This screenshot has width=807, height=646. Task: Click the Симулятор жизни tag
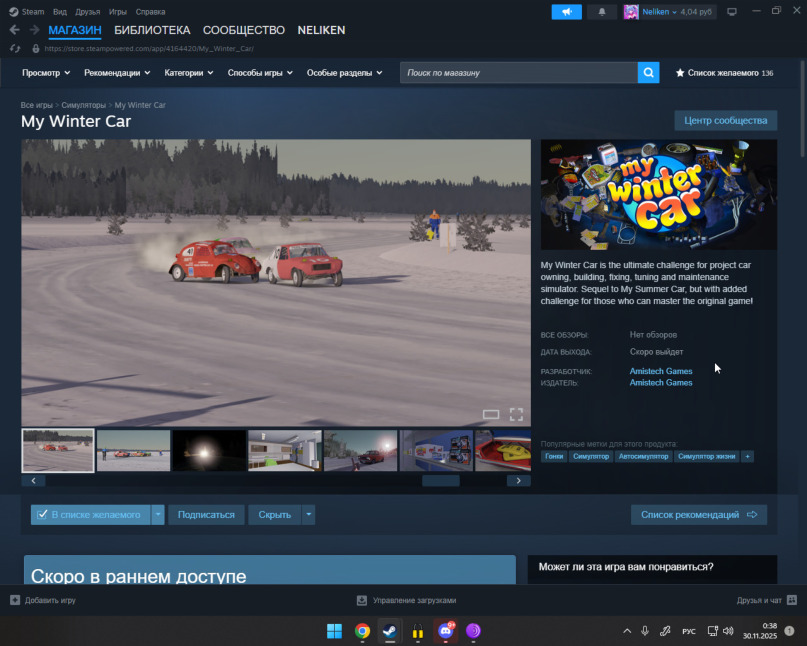pos(706,456)
